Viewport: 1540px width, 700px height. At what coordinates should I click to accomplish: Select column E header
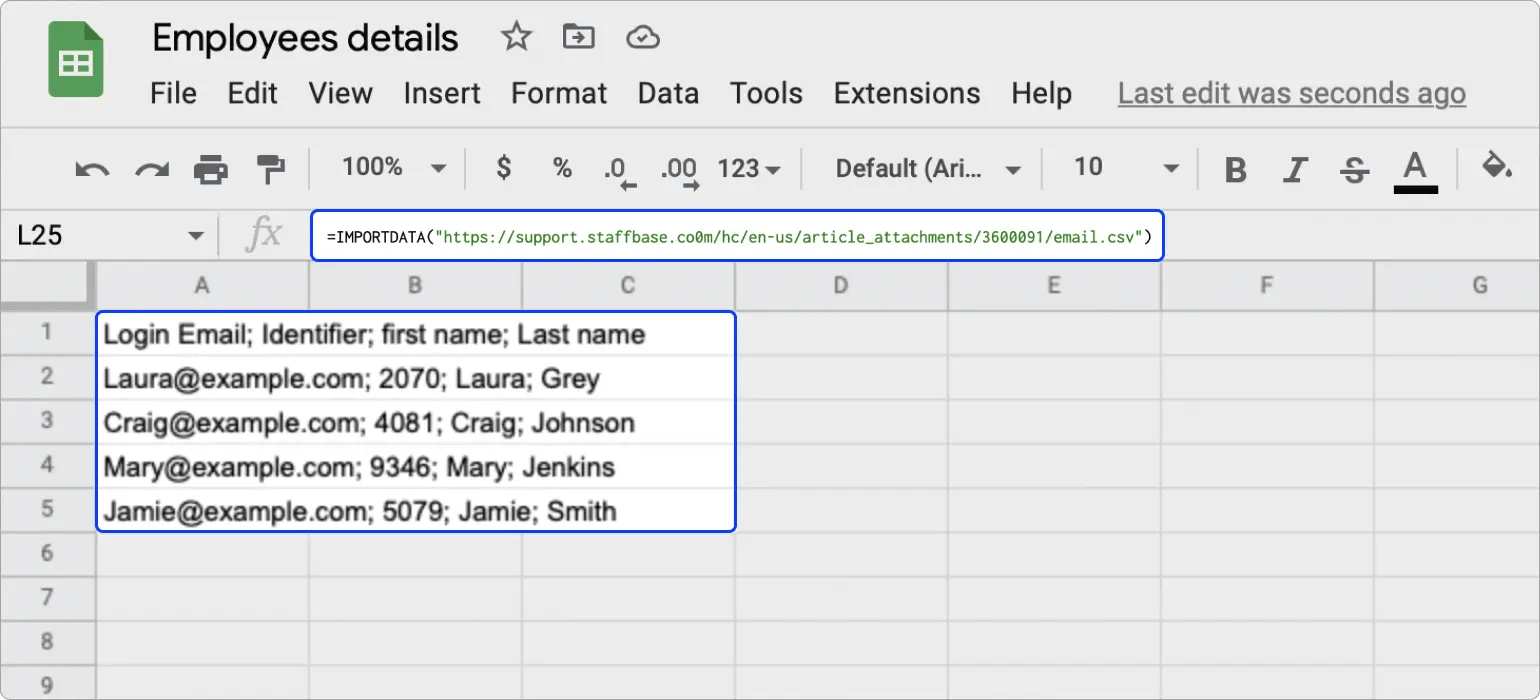tap(1054, 286)
